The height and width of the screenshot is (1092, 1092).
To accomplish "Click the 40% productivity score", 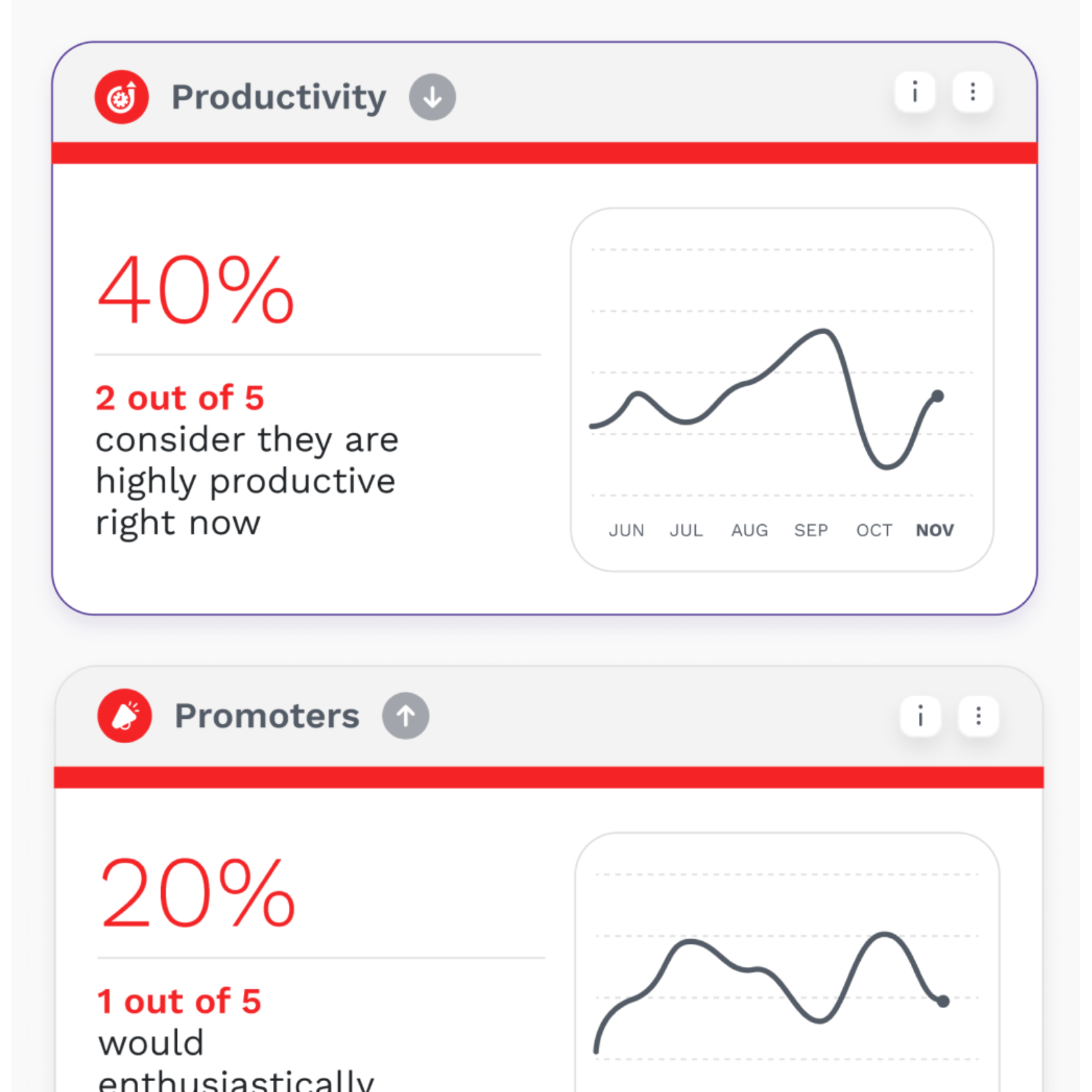I will pos(195,291).
